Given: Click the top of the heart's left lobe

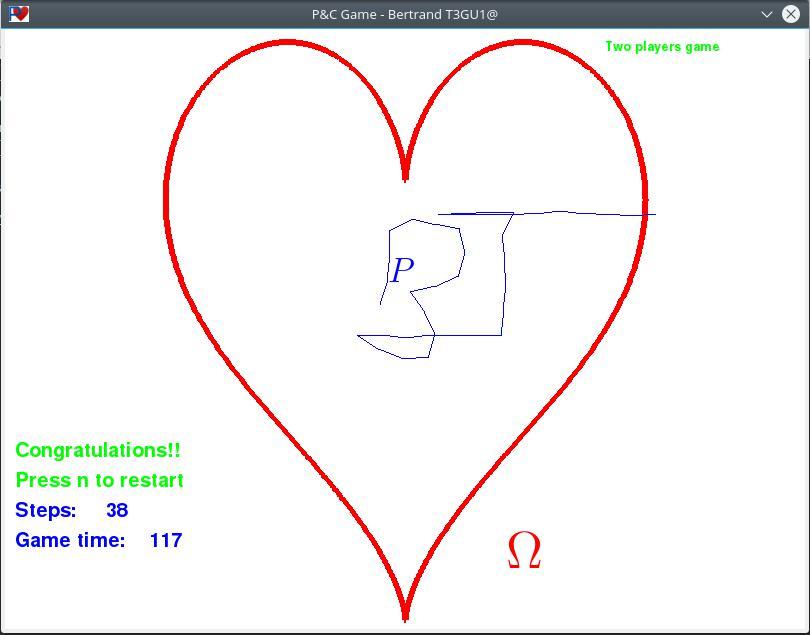Looking at the screenshot, I should pyautogui.click(x=288, y=42).
